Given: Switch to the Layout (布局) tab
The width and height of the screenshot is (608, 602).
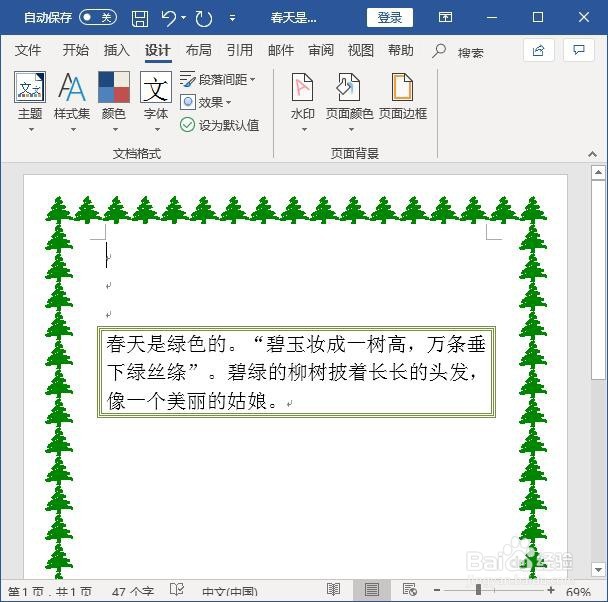Looking at the screenshot, I should (199, 50).
